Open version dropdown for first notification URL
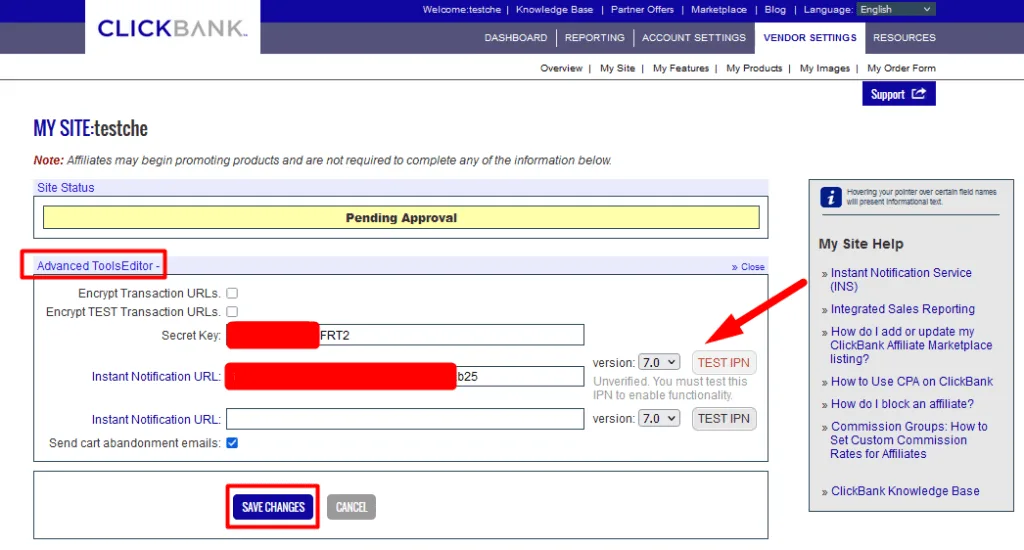This screenshot has height=550, width=1024. pyautogui.click(x=659, y=363)
